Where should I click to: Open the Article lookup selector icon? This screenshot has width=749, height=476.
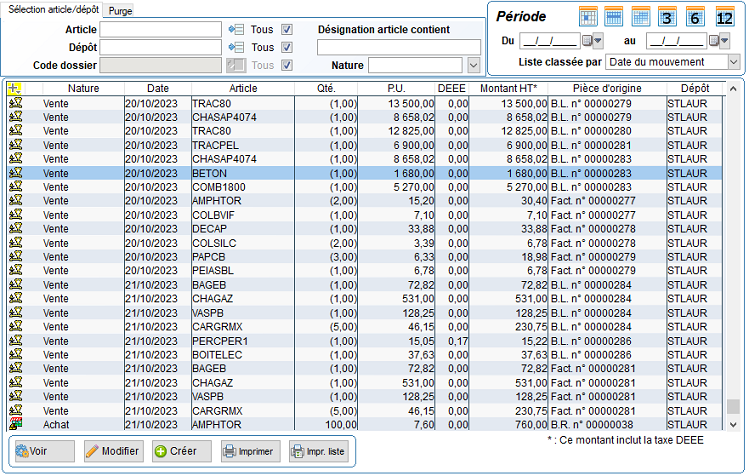coord(236,29)
